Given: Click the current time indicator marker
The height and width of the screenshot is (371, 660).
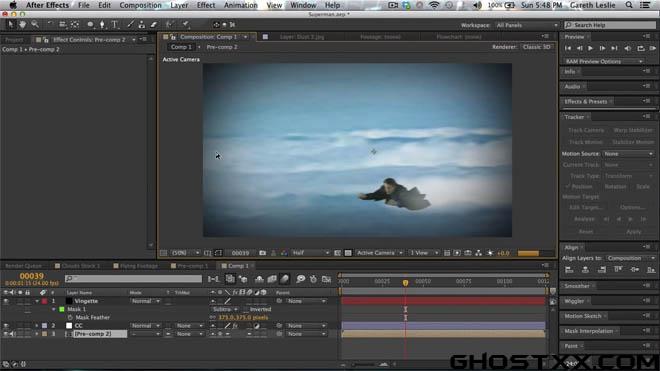Looking at the screenshot, I should click(x=405, y=283).
